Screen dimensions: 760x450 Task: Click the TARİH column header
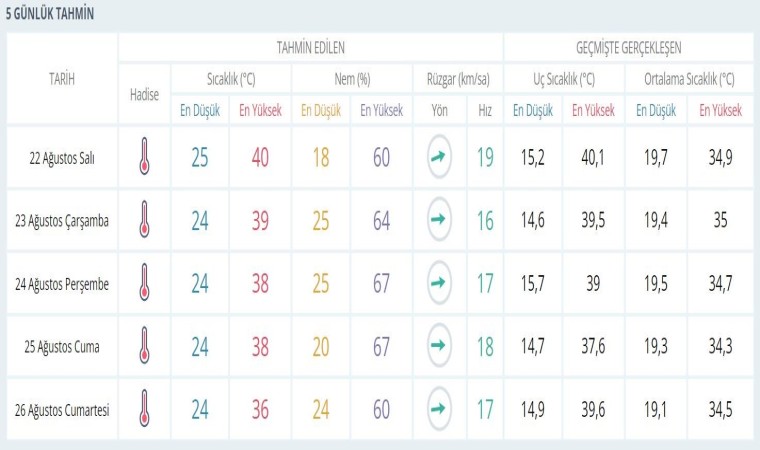pyautogui.click(x=62, y=79)
